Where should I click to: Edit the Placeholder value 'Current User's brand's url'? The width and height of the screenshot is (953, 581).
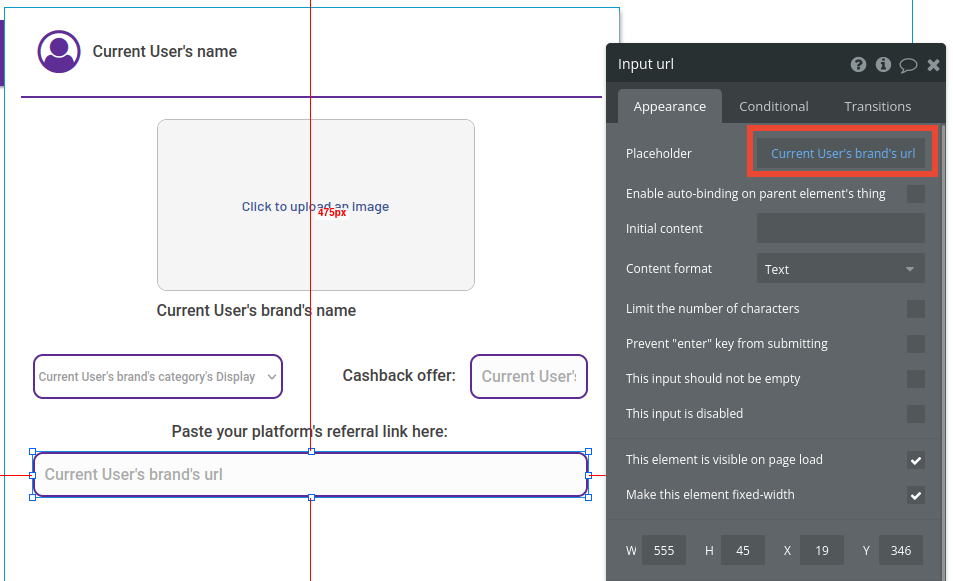[841, 153]
